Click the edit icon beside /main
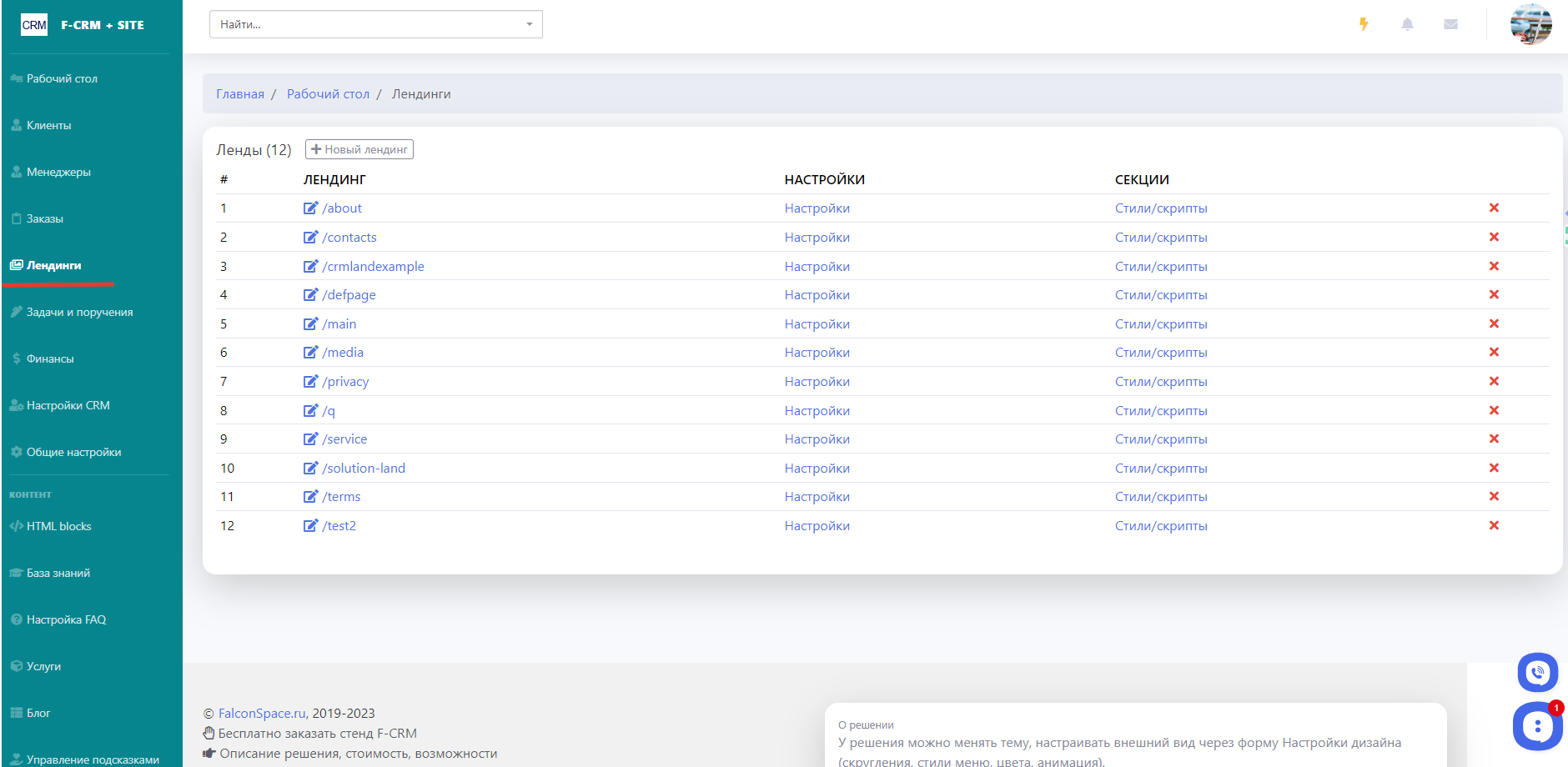 [310, 323]
